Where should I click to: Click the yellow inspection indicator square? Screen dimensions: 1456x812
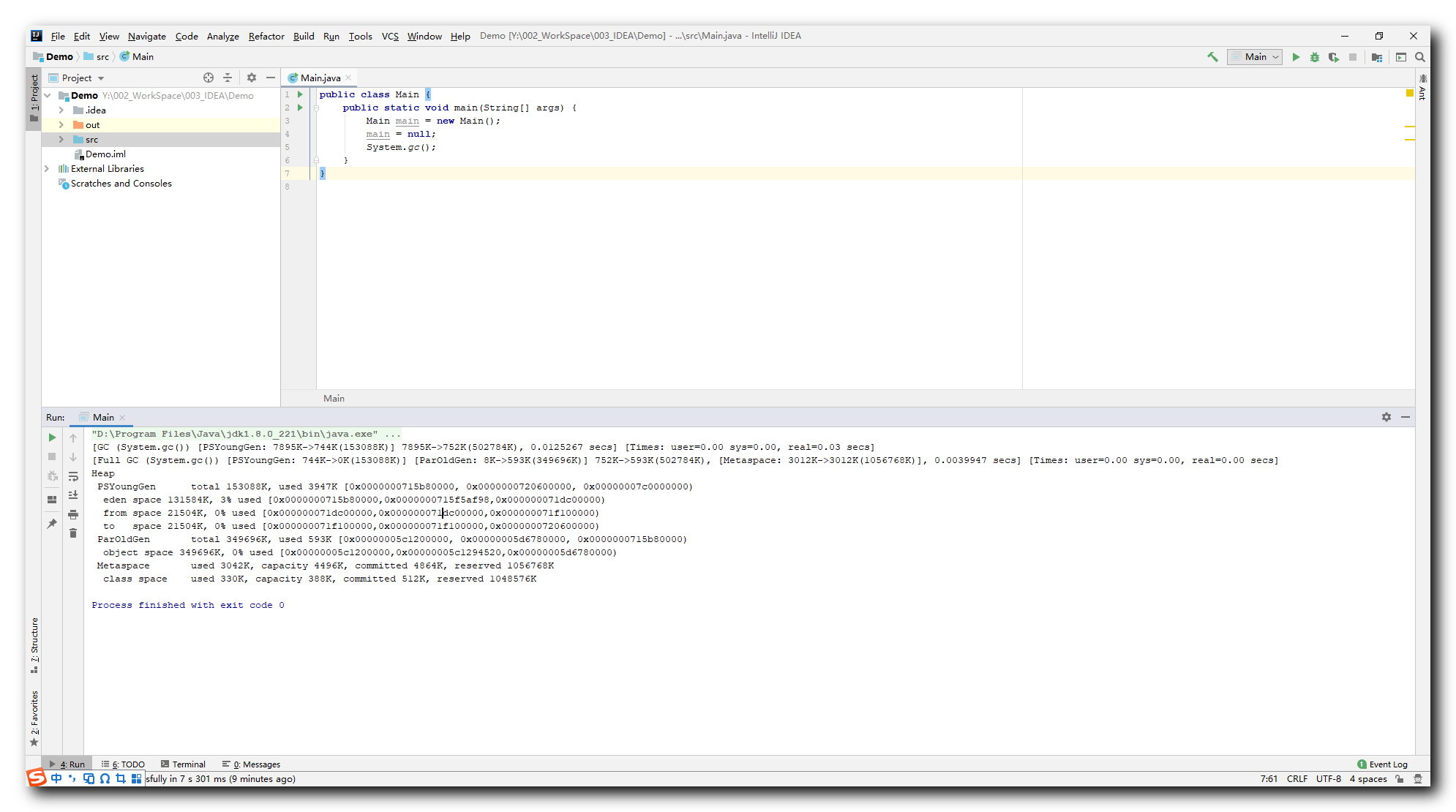pyautogui.click(x=1409, y=93)
